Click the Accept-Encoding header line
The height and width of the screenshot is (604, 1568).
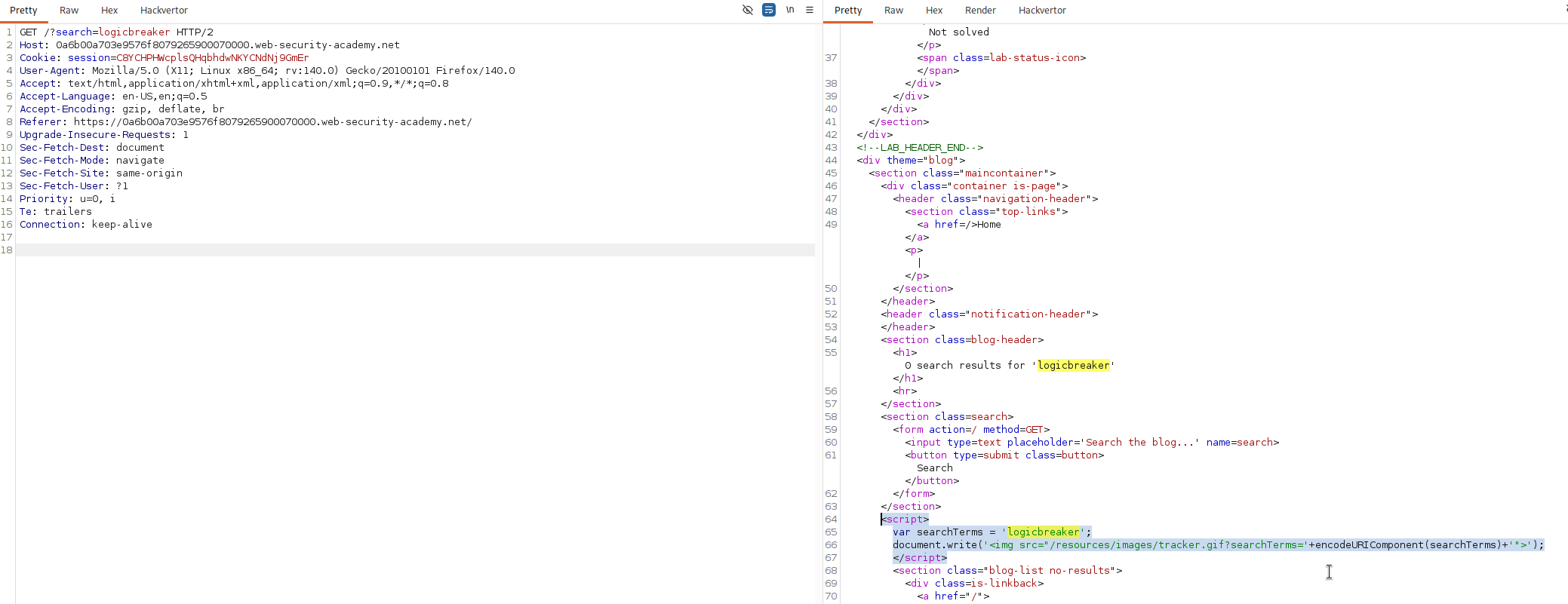pyautogui.click(x=122, y=109)
